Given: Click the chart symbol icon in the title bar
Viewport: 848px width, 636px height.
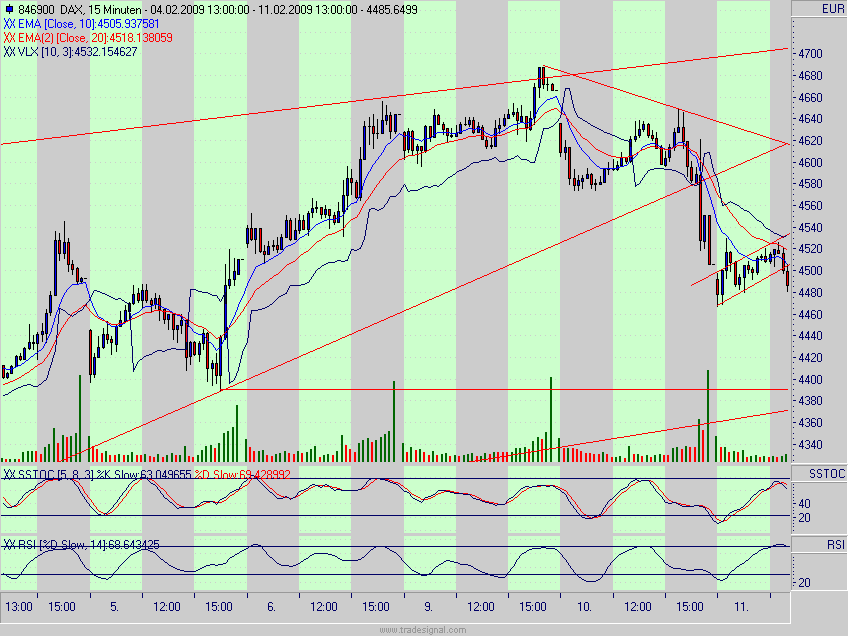Looking at the screenshot, I should (10, 7).
